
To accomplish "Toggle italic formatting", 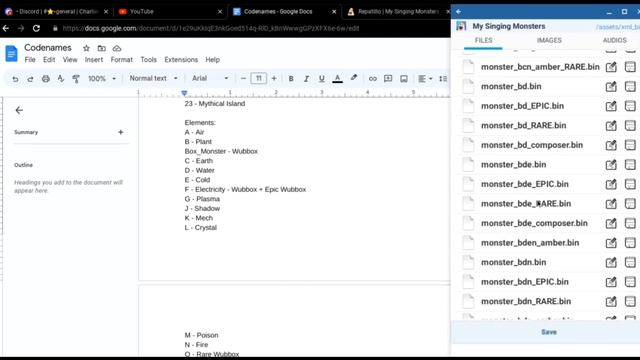I will point(306,79).
